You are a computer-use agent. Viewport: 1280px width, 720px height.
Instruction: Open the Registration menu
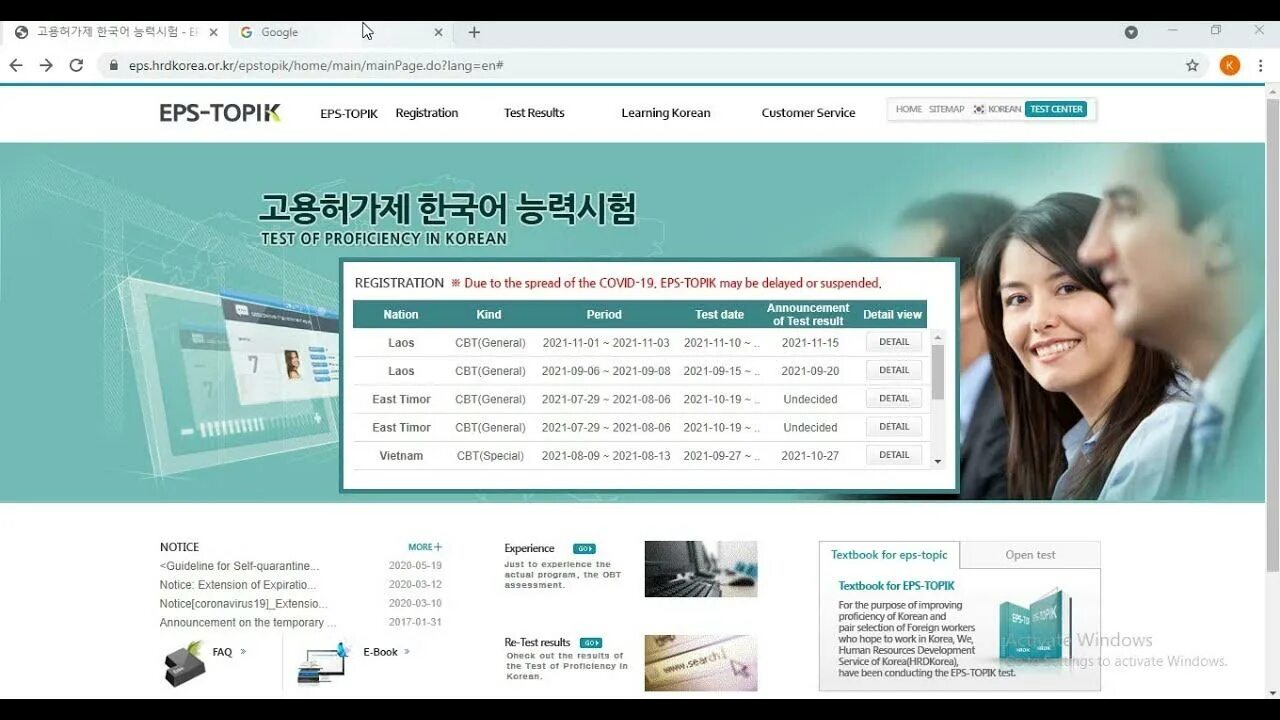(427, 113)
